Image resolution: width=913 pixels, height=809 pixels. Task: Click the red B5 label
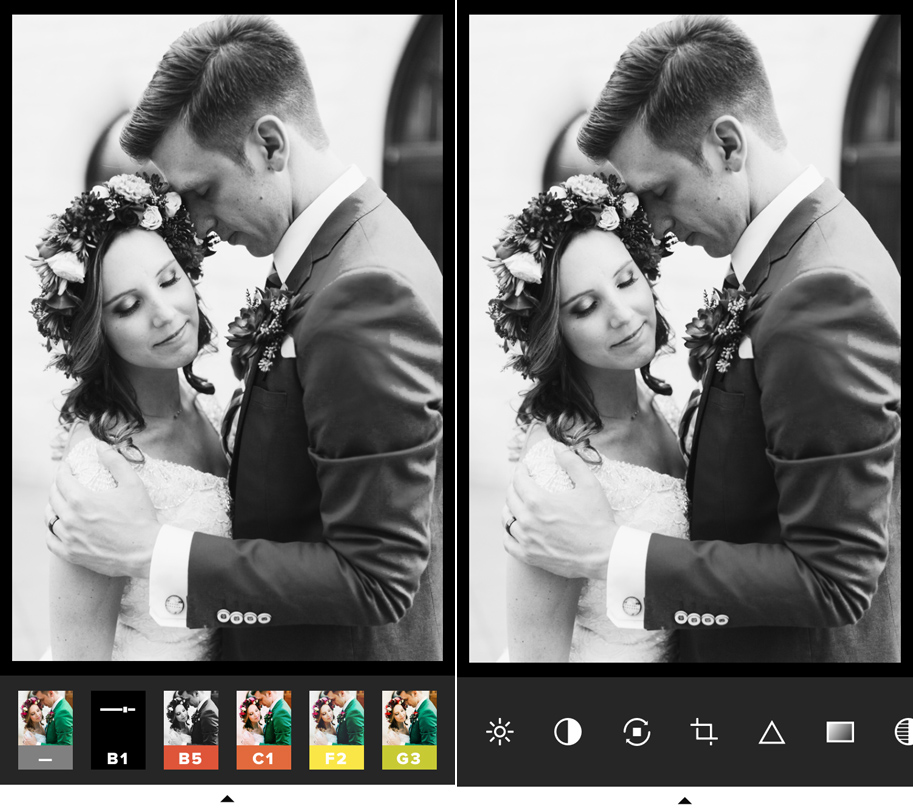pos(191,759)
